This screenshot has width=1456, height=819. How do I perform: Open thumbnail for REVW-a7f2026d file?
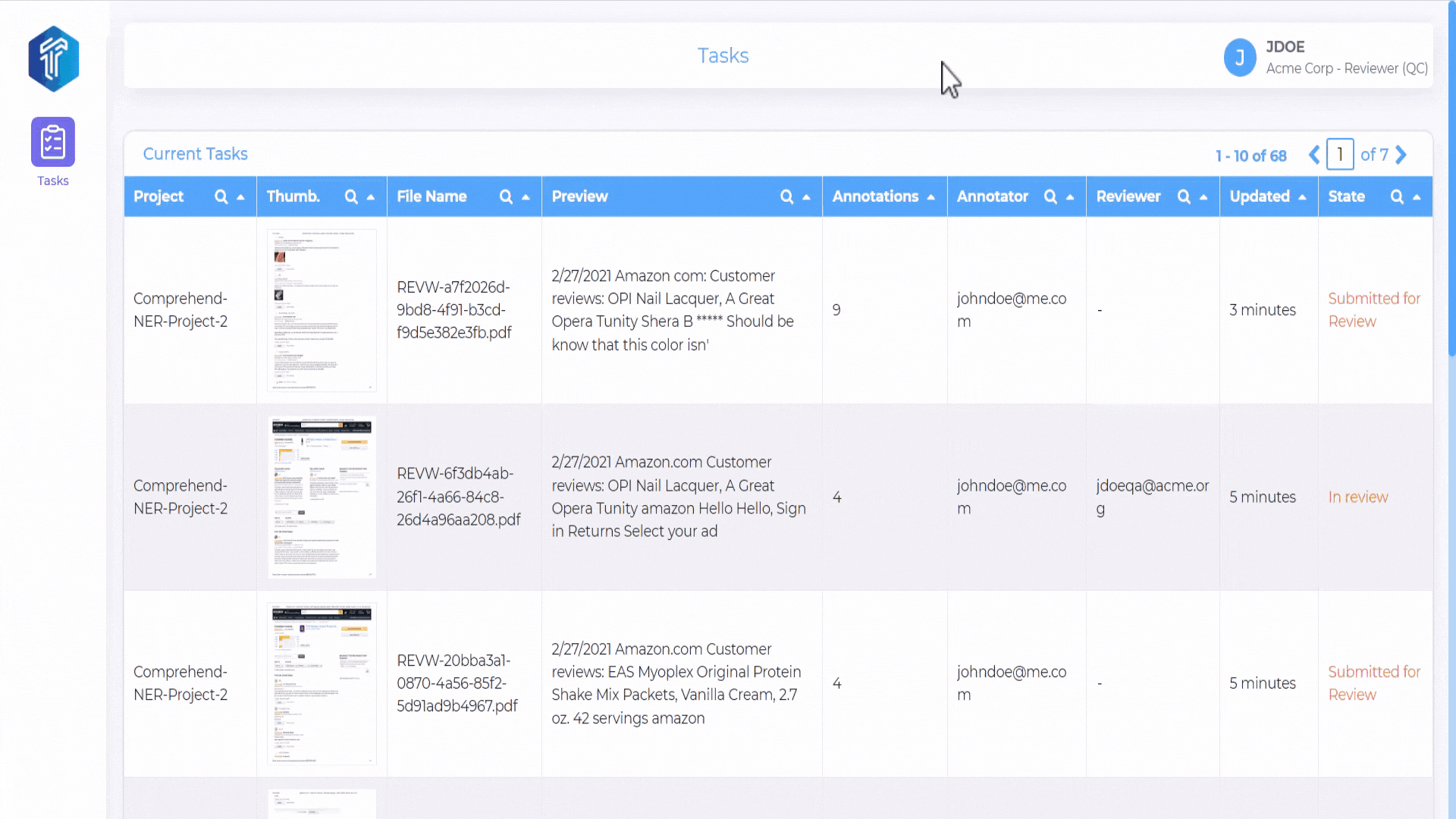(x=322, y=310)
